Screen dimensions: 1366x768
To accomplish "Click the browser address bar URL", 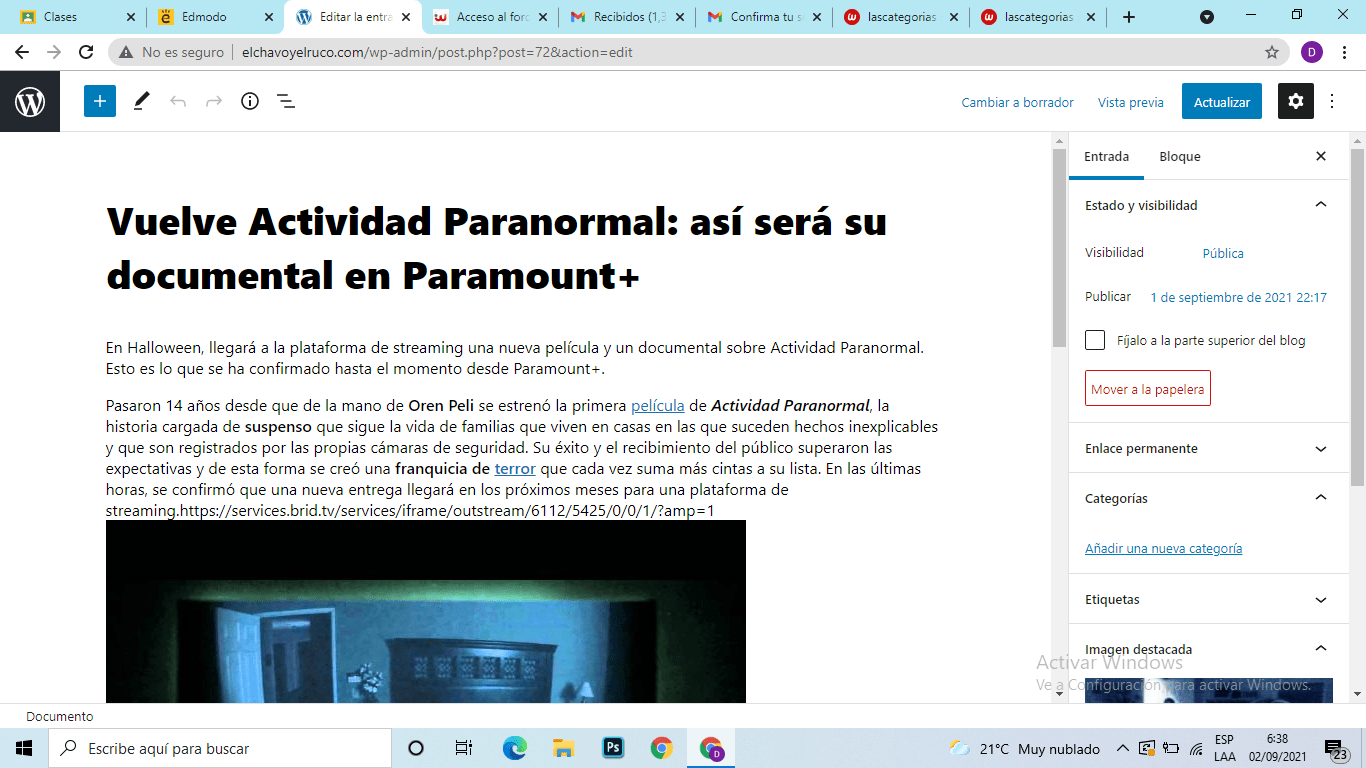I will 438,52.
